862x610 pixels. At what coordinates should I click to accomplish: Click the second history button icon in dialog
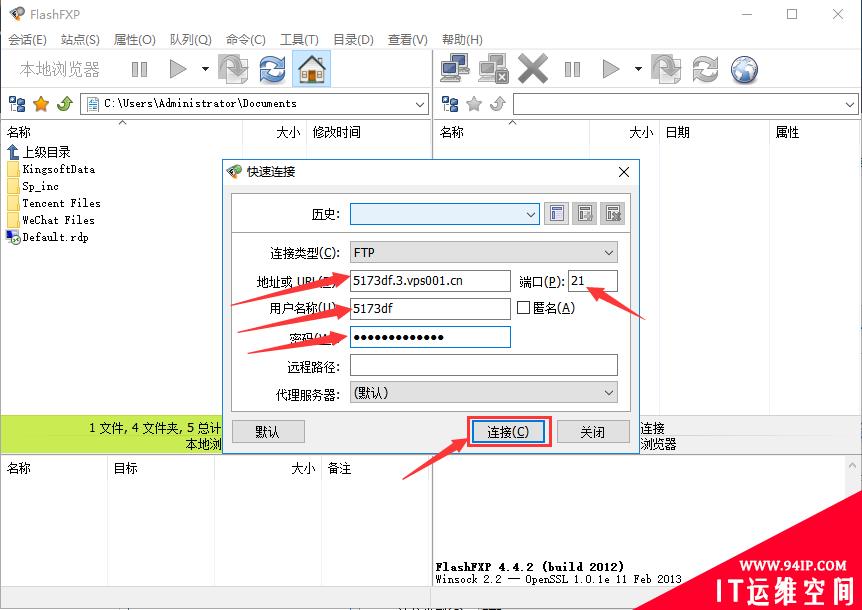click(x=584, y=214)
